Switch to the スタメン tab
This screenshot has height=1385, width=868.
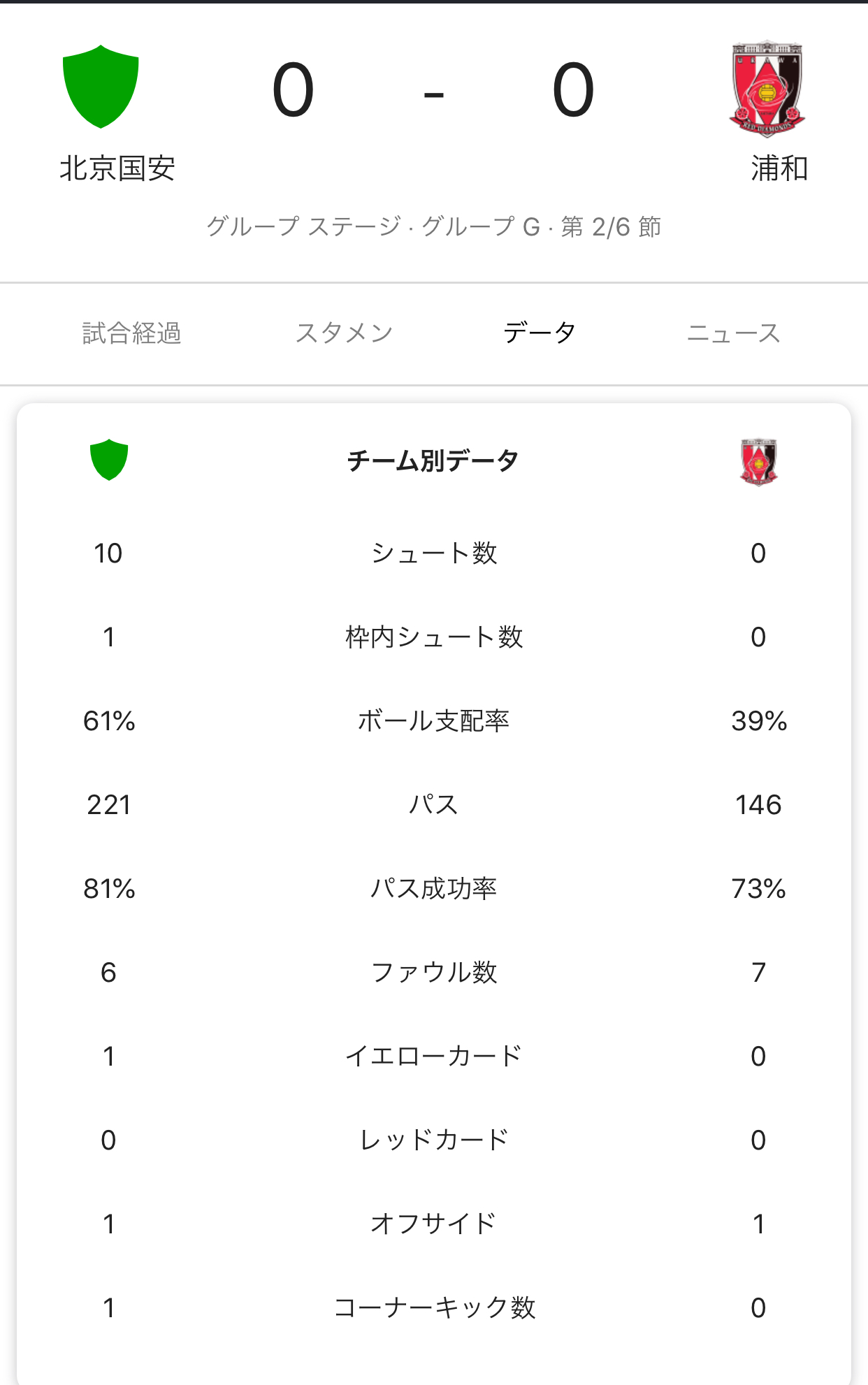[344, 333]
